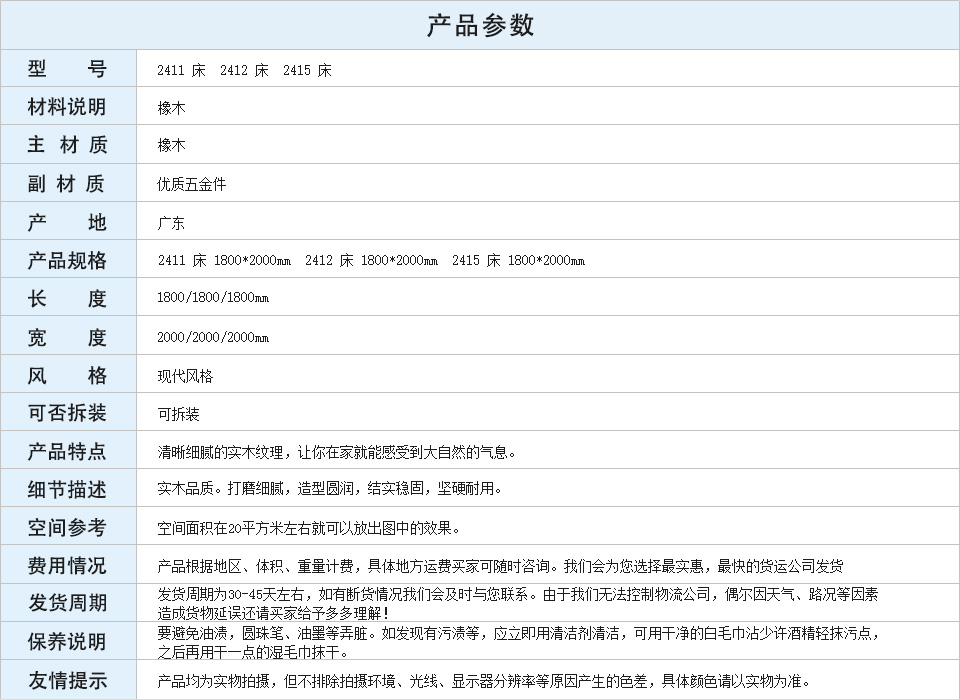Click the 优质五金件 value
The image size is (960, 700).
click(x=192, y=184)
